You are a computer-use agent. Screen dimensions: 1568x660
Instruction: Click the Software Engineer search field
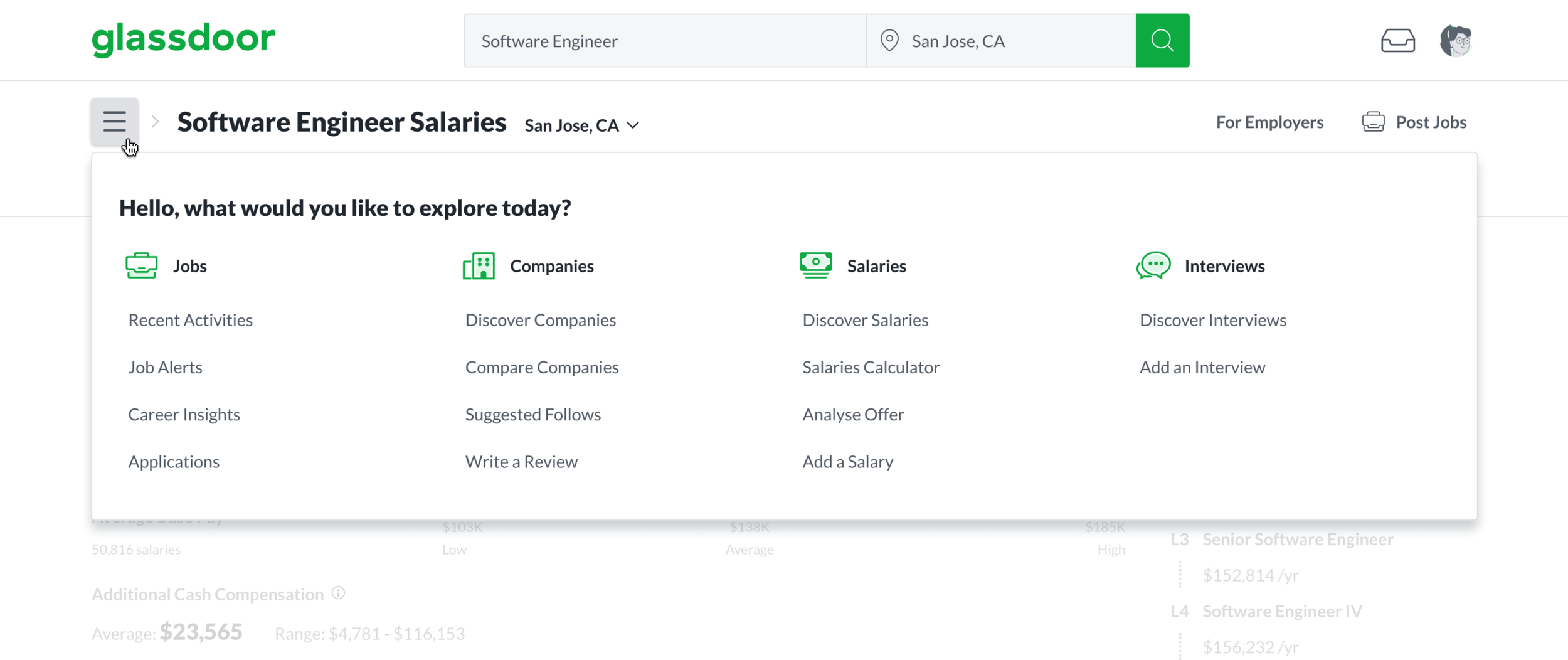665,41
